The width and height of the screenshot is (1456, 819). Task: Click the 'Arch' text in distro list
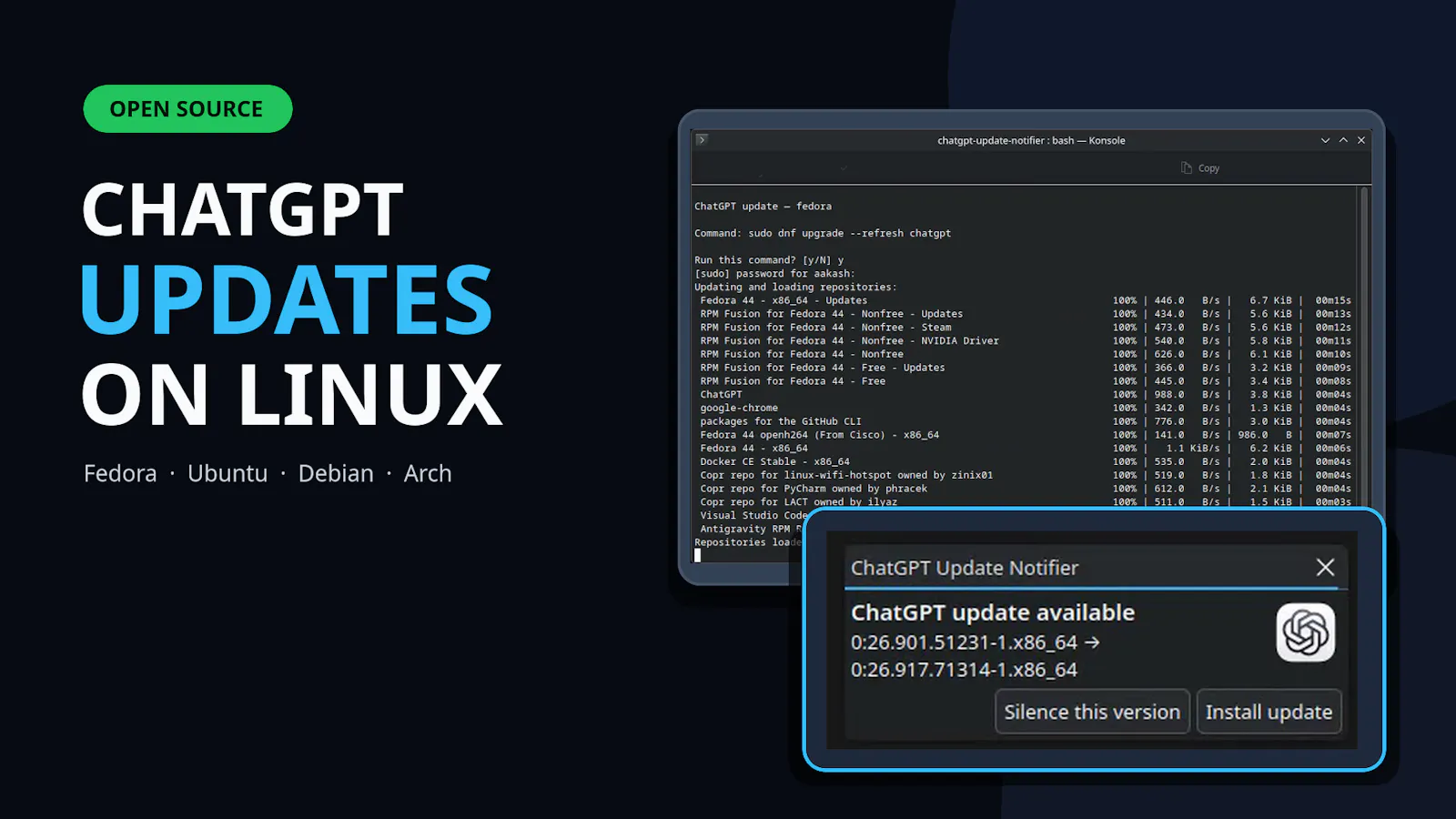pyautogui.click(x=428, y=473)
